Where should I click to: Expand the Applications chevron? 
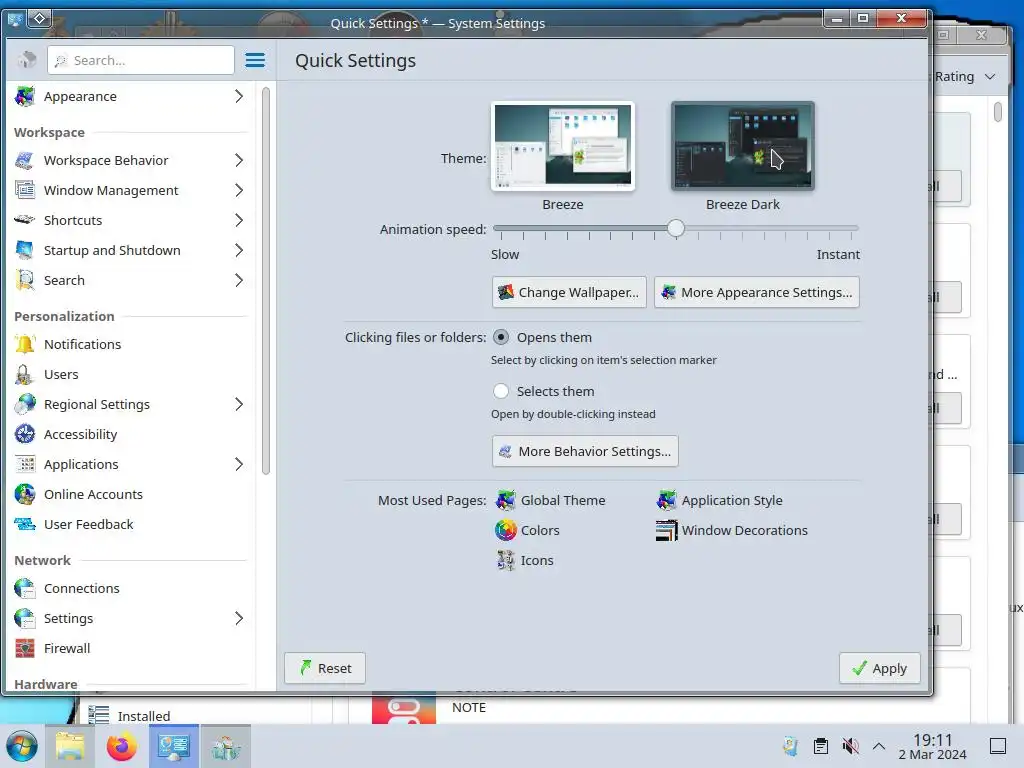click(239, 464)
